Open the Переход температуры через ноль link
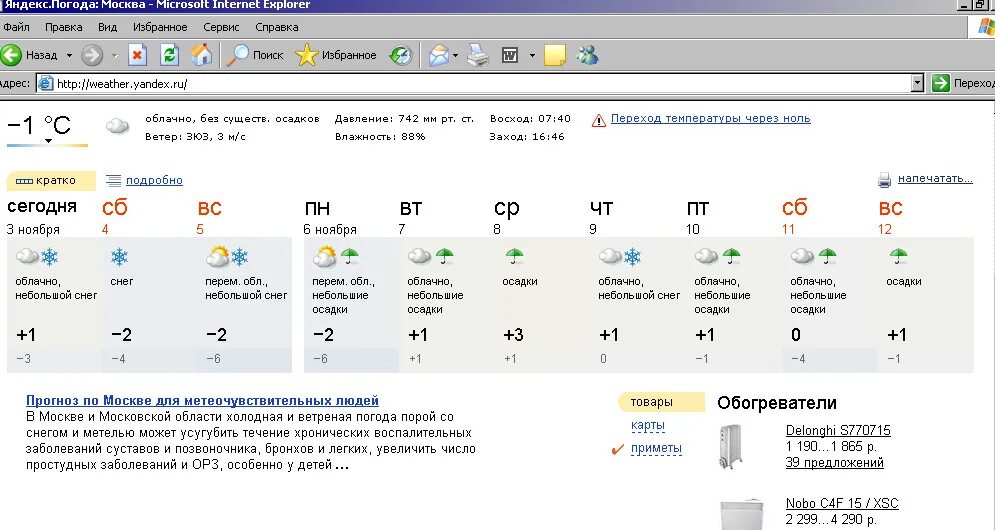The height and width of the screenshot is (530, 995). tap(711, 118)
